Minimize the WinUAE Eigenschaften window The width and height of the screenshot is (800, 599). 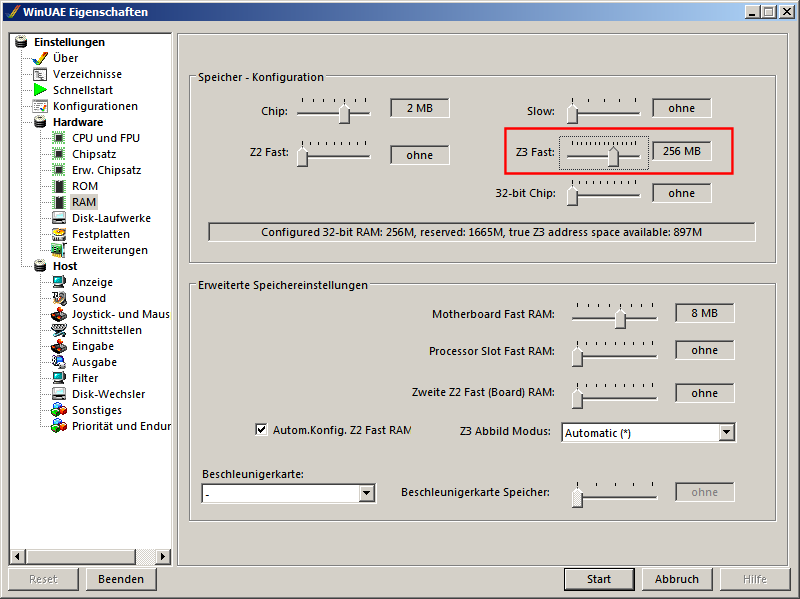(752, 12)
